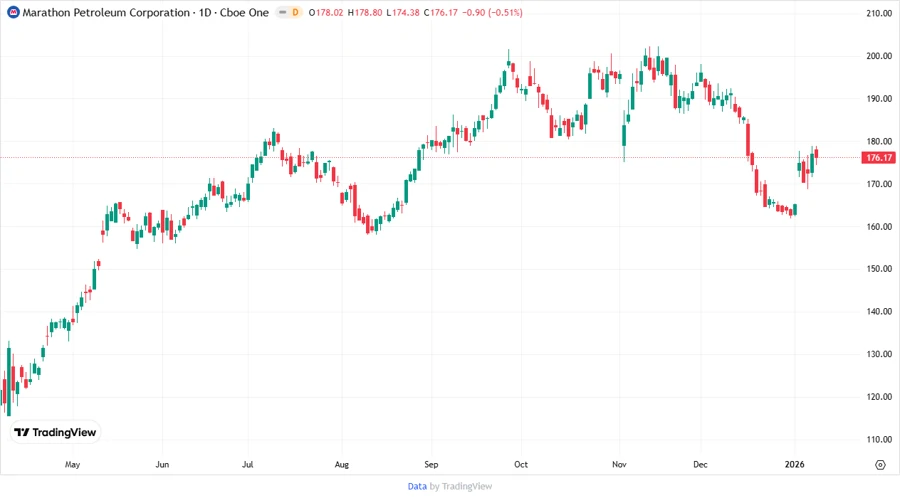Click the 190.00 price axis label
The width and height of the screenshot is (900, 498).
[x=879, y=99]
